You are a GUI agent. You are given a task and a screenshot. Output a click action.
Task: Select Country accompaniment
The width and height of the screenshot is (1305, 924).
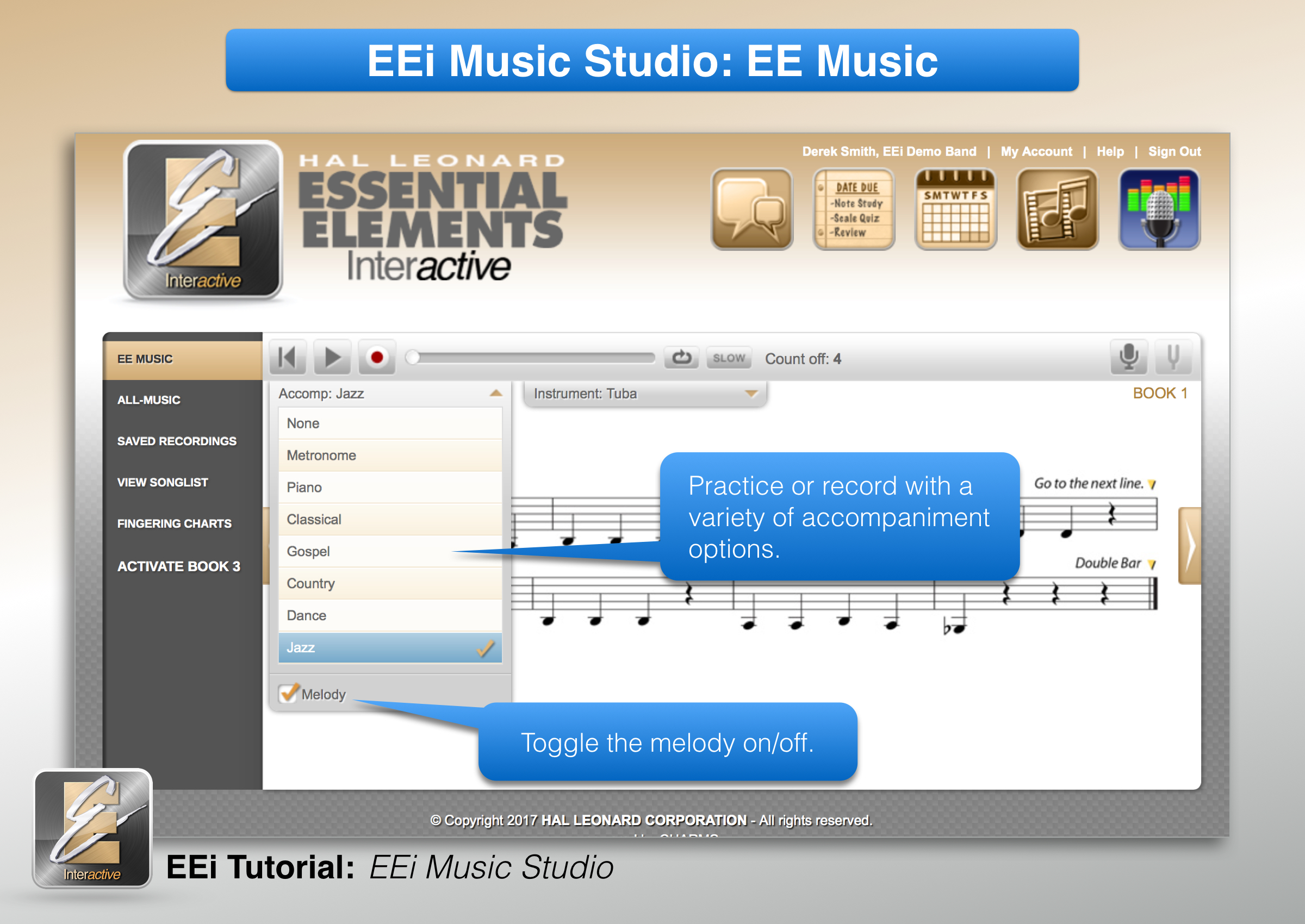tap(390, 583)
